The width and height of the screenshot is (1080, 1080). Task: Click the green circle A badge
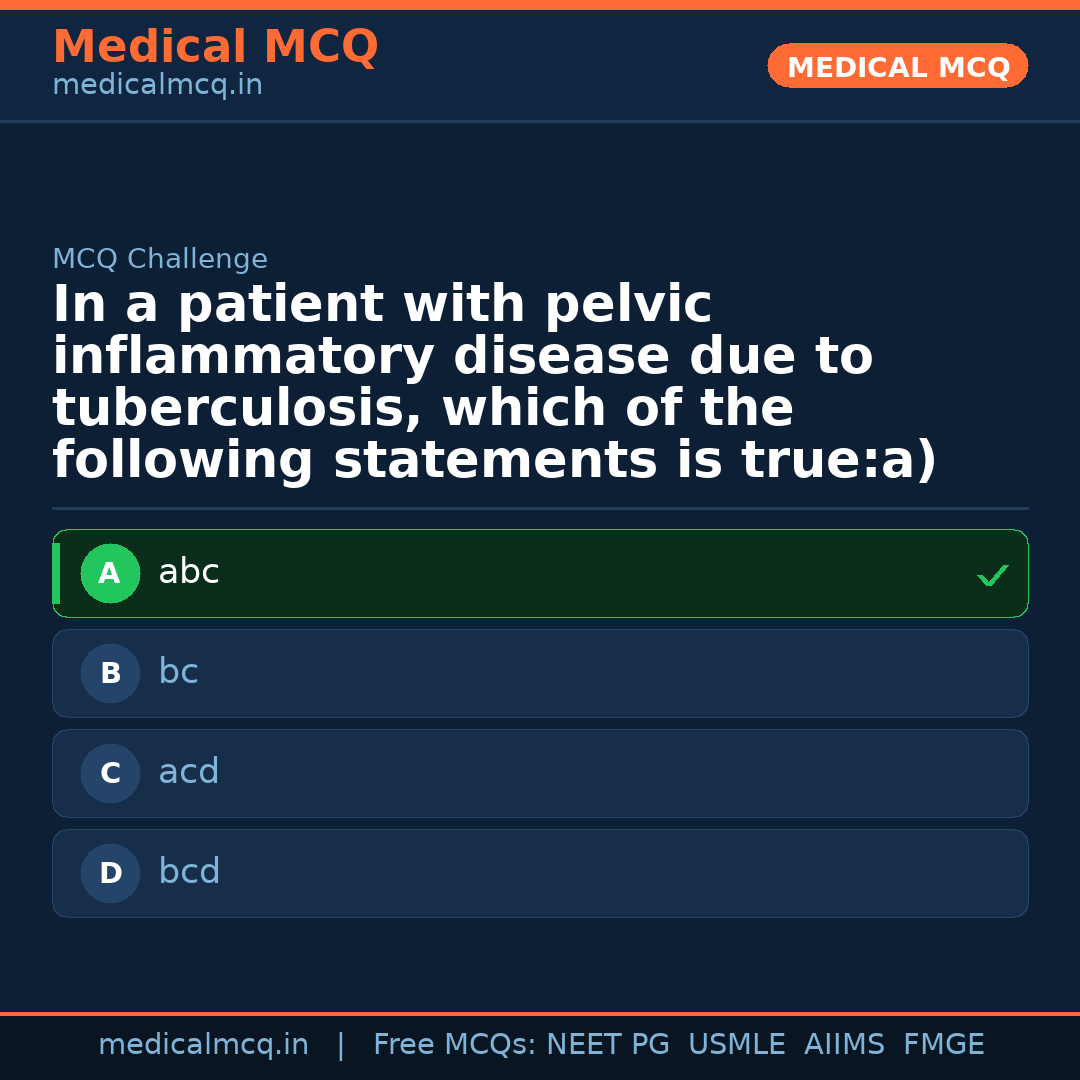(110, 574)
